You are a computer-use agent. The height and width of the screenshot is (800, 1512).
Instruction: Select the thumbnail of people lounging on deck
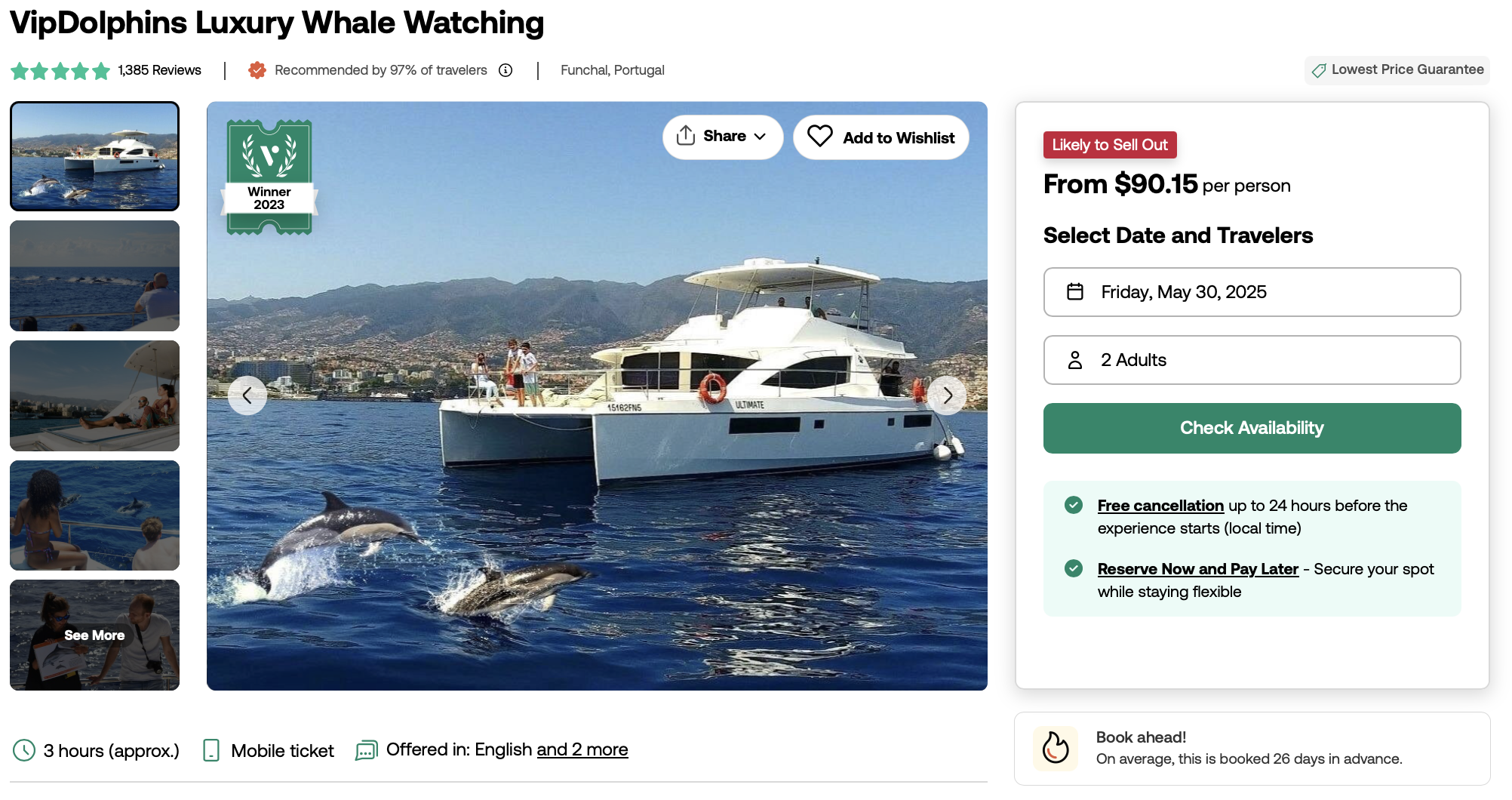click(x=95, y=395)
